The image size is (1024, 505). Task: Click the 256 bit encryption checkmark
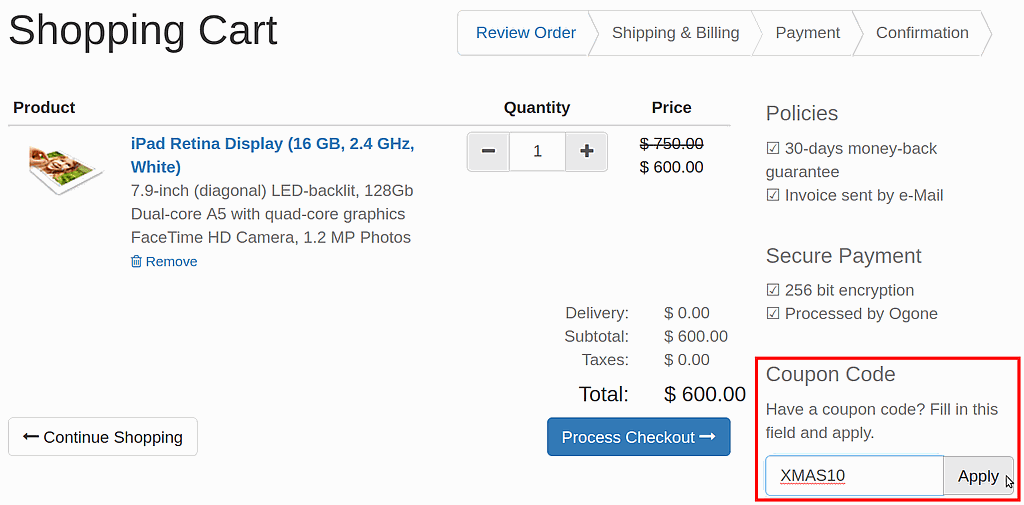coord(773,291)
